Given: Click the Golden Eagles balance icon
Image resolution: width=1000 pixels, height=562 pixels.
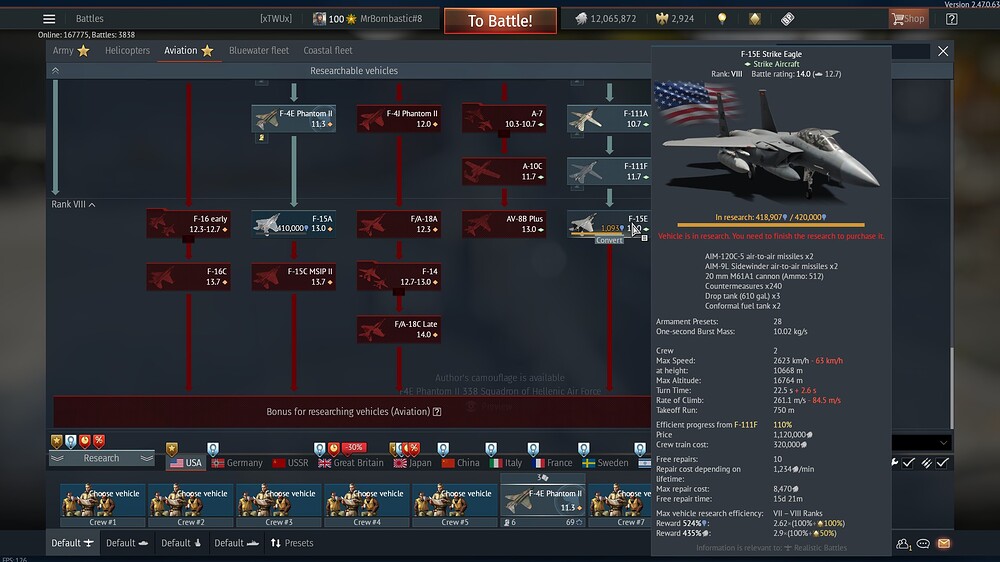Looking at the screenshot, I should click(661, 18).
